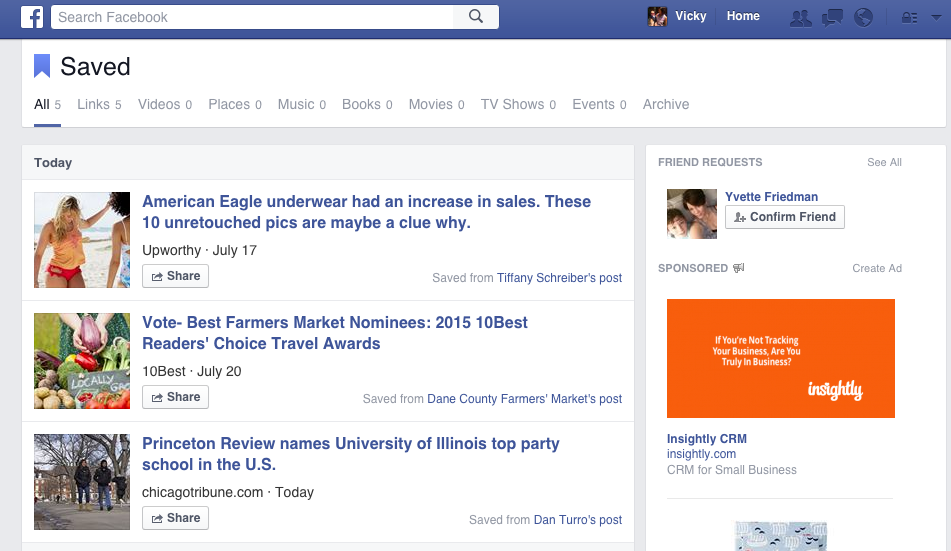Switch to the Links tab
951x551 pixels.
[93, 105]
